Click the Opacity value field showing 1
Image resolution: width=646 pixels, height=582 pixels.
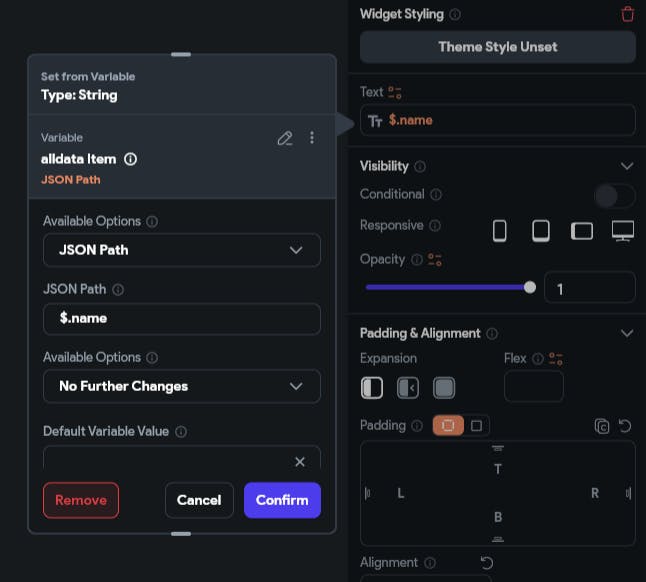590,288
